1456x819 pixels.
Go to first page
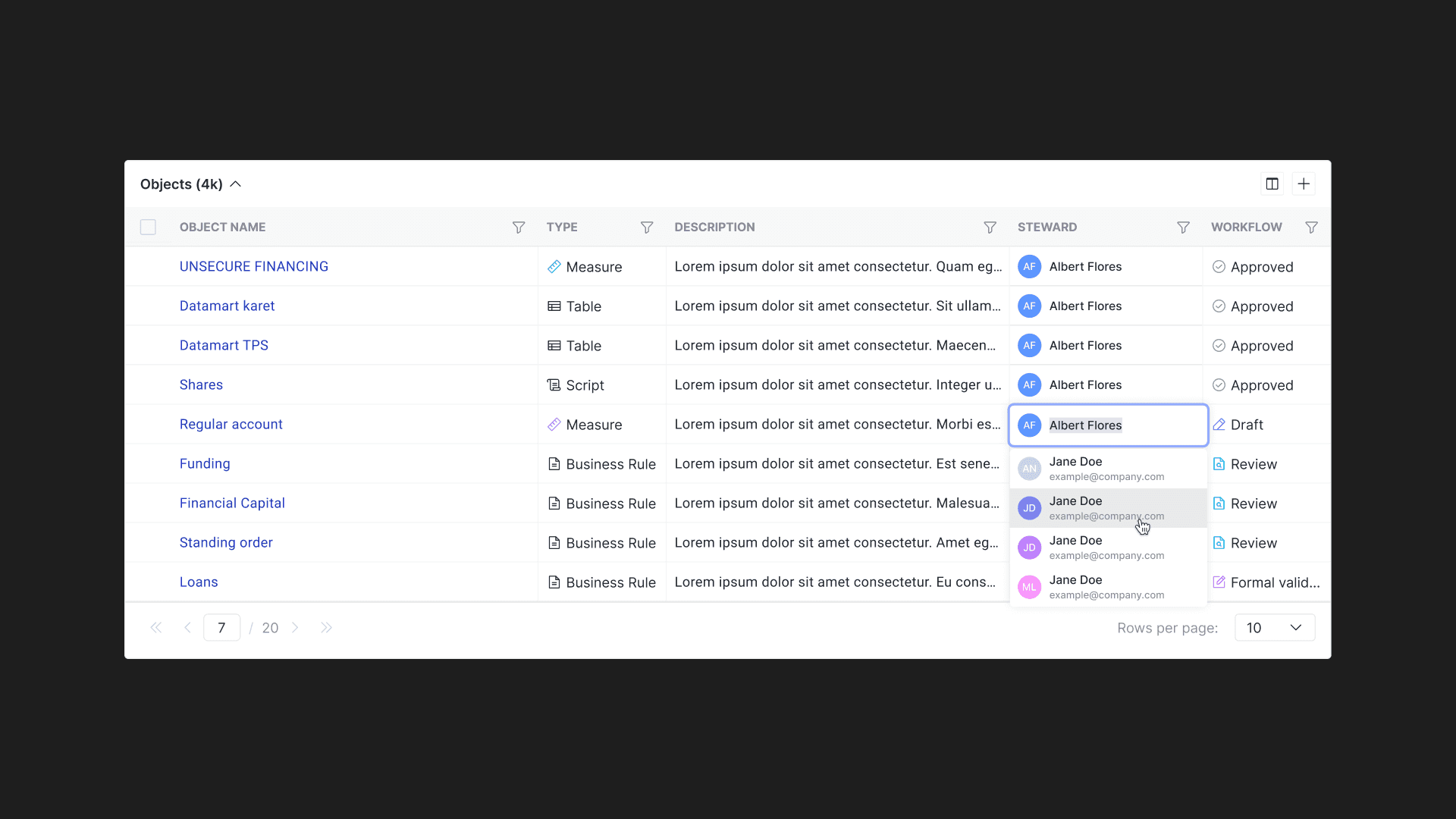point(156,628)
